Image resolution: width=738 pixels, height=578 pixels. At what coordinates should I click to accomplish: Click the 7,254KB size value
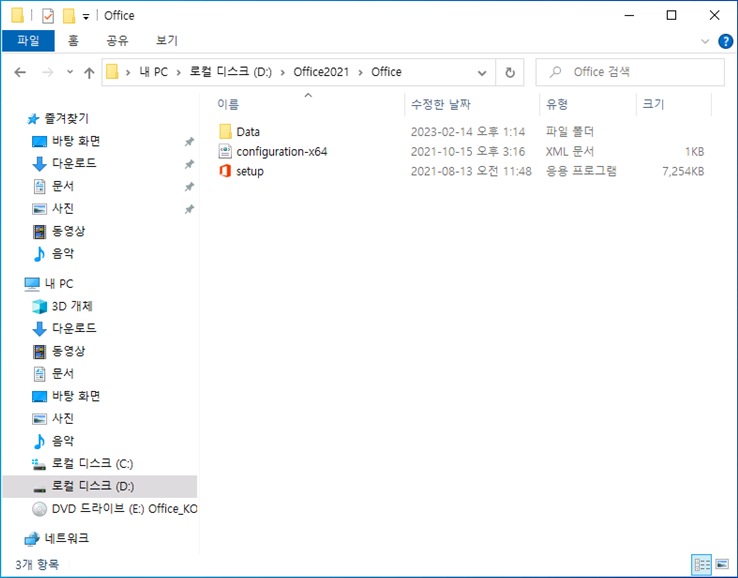point(683,171)
